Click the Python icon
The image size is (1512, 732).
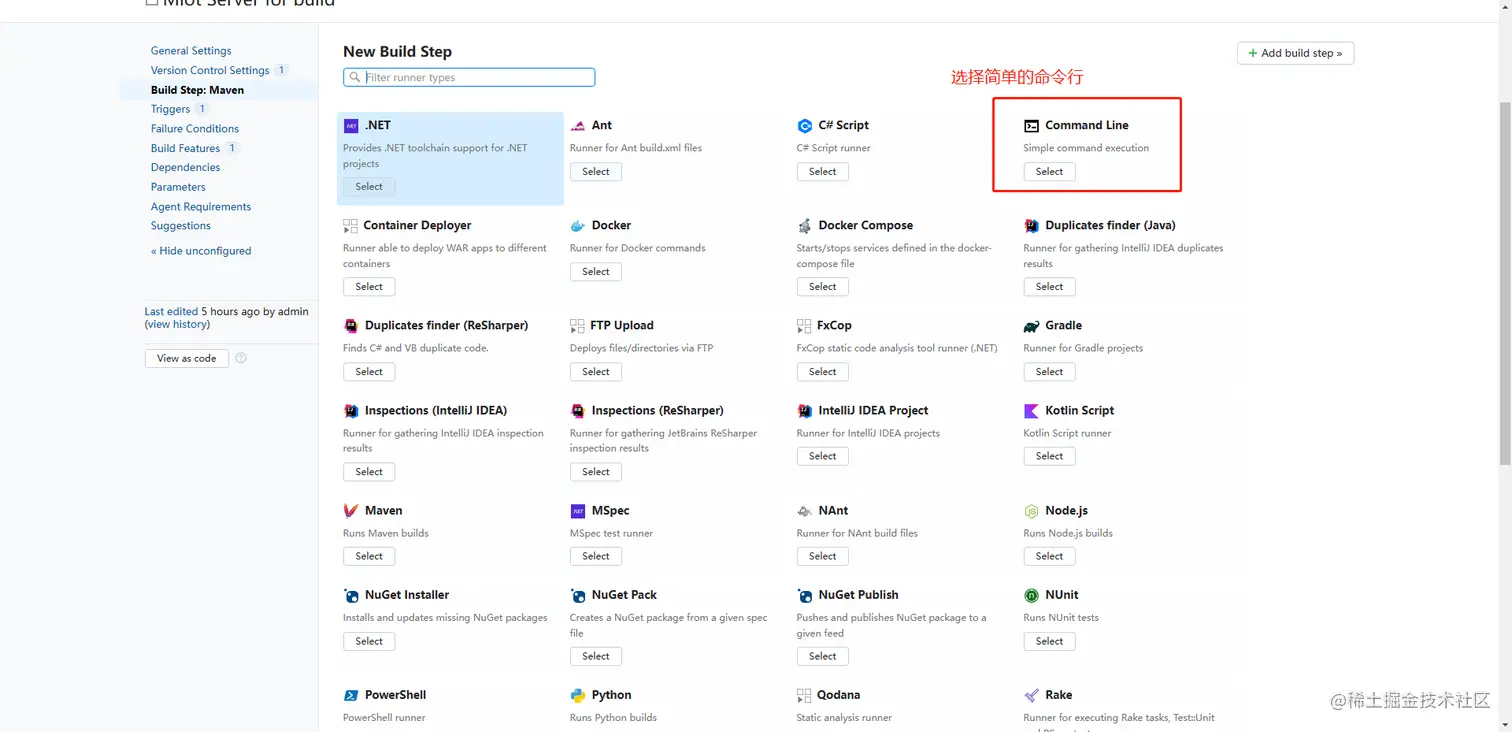577,695
